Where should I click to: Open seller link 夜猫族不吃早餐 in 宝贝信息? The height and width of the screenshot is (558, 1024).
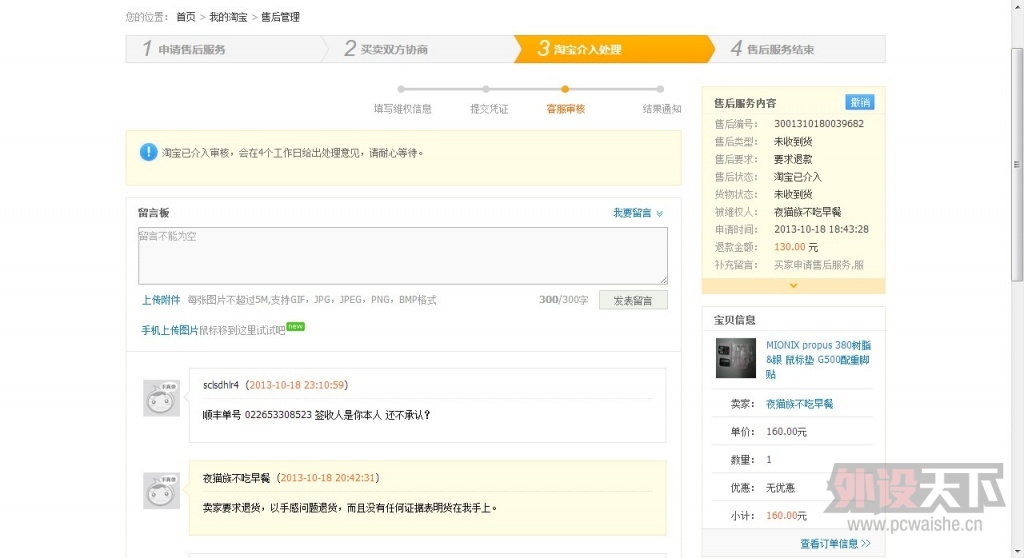pyautogui.click(x=799, y=404)
